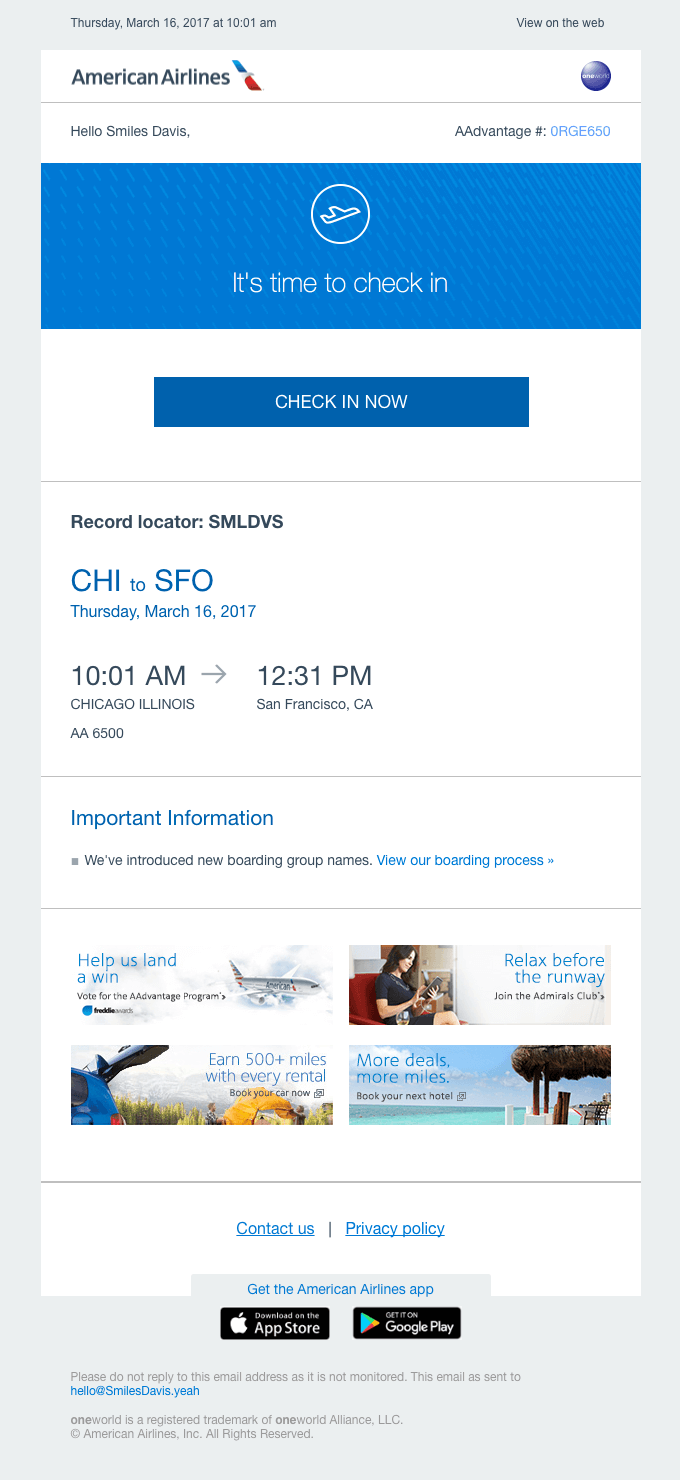Open the Contact us link
Screen dimensions: 680x1480
tap(275, 1228)
